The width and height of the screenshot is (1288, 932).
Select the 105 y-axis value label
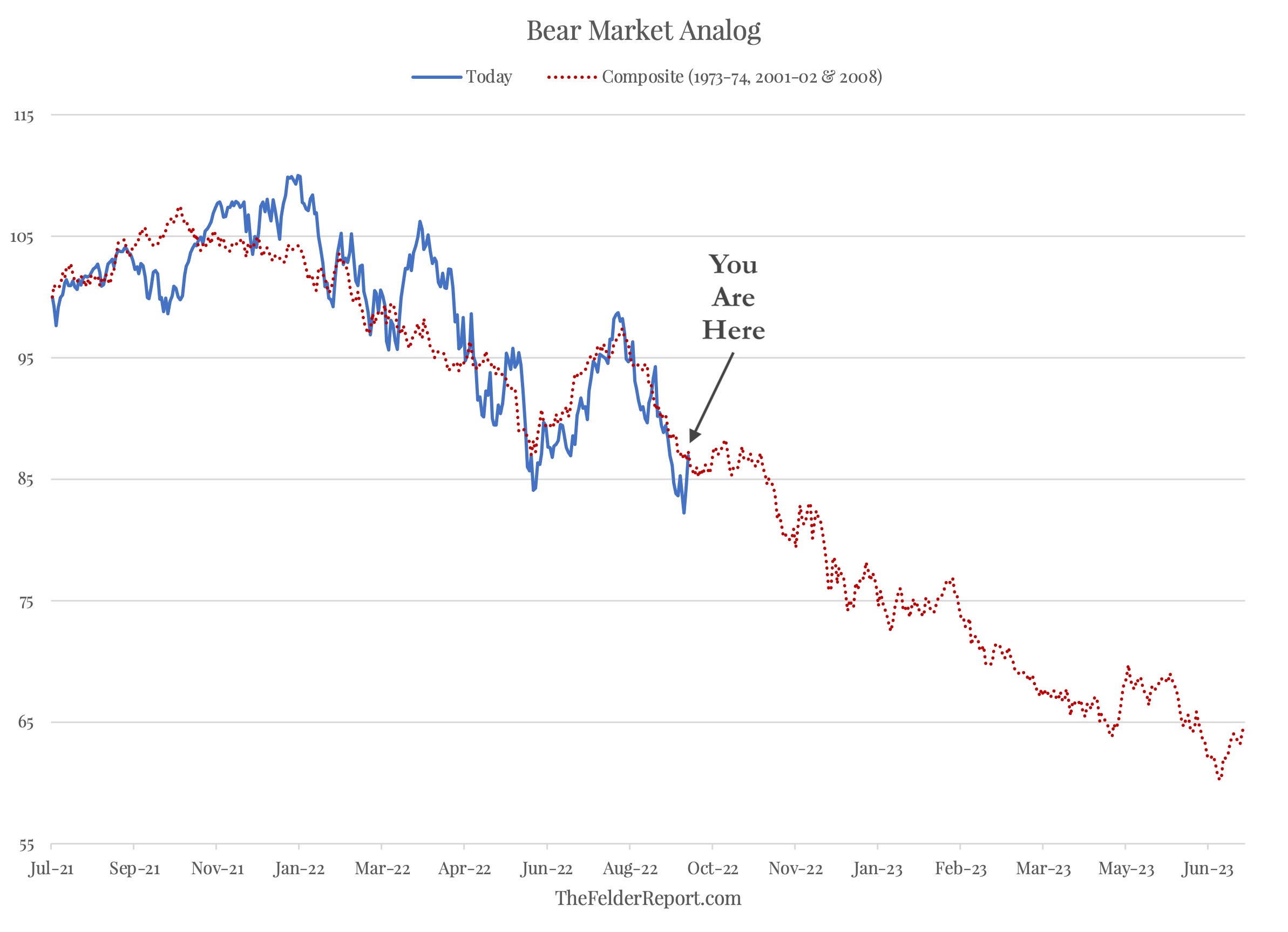point(22,237)
